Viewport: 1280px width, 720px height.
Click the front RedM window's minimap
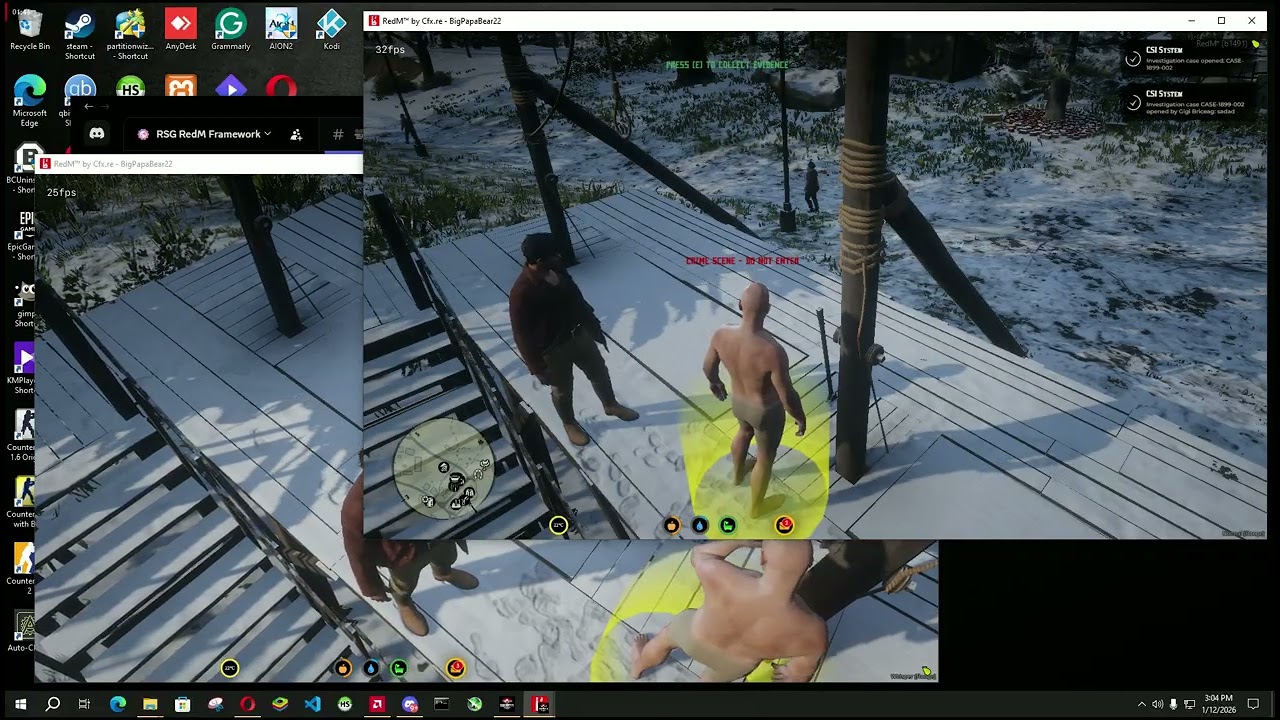tap(444, 469)
